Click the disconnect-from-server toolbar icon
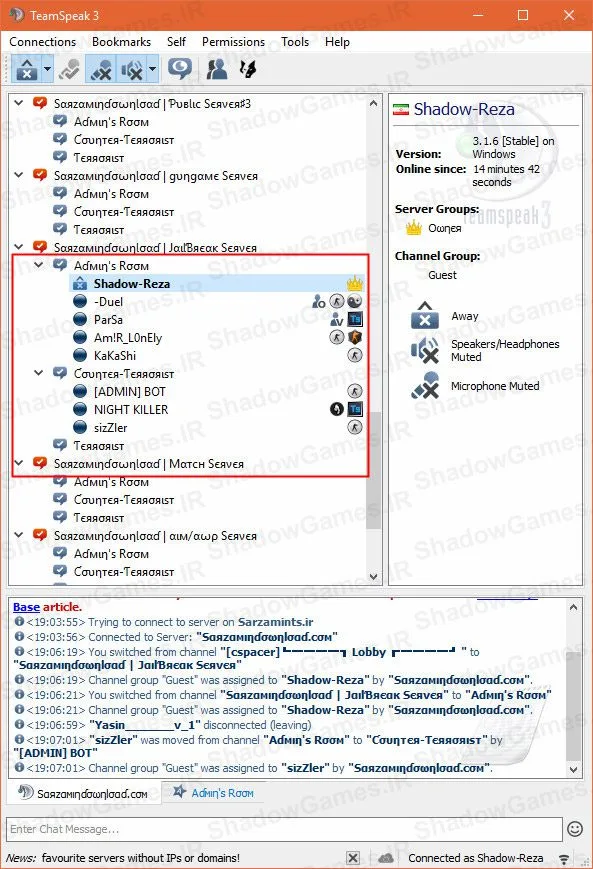This screenshot has height=869, width=593. pos(69,69)
